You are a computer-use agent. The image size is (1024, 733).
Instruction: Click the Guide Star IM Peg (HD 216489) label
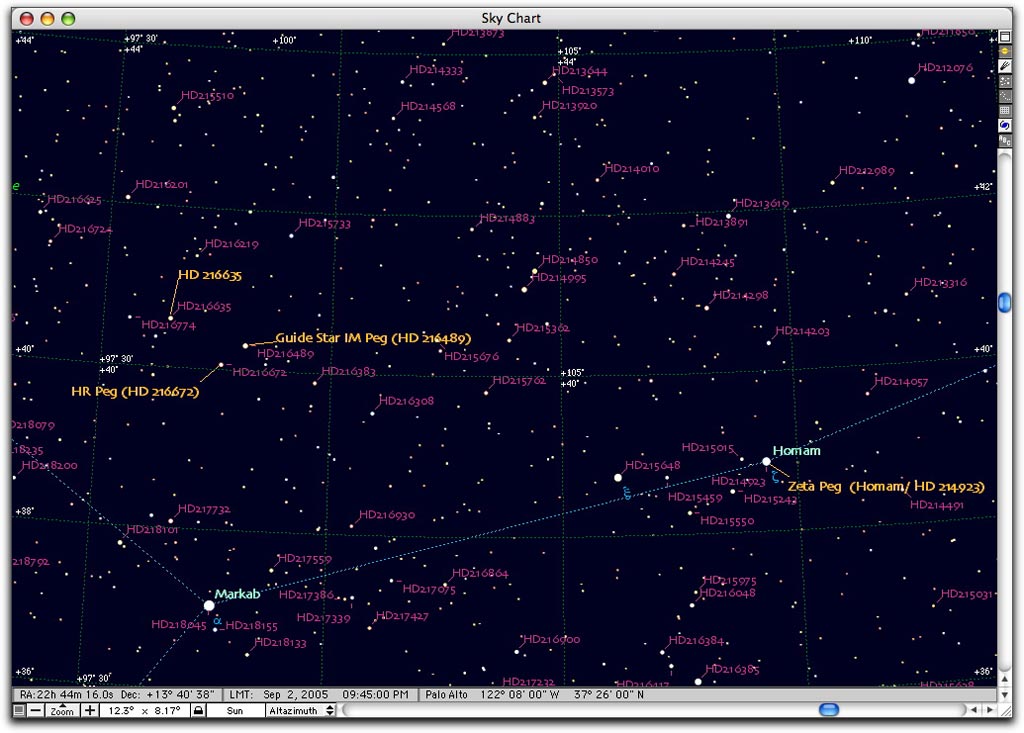tap(373, 338)
